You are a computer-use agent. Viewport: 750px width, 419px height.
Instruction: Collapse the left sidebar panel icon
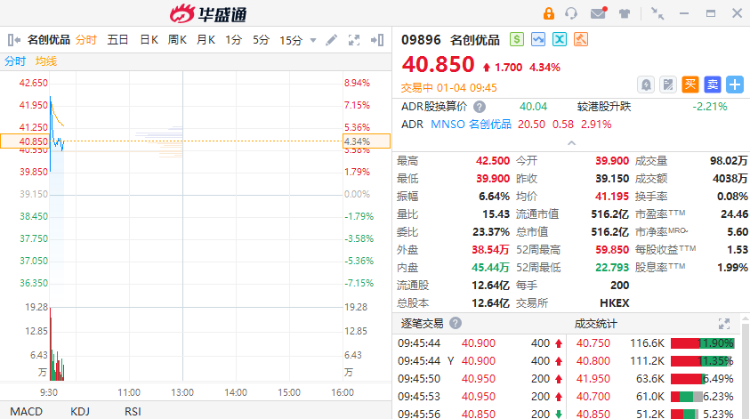[14, 40]
